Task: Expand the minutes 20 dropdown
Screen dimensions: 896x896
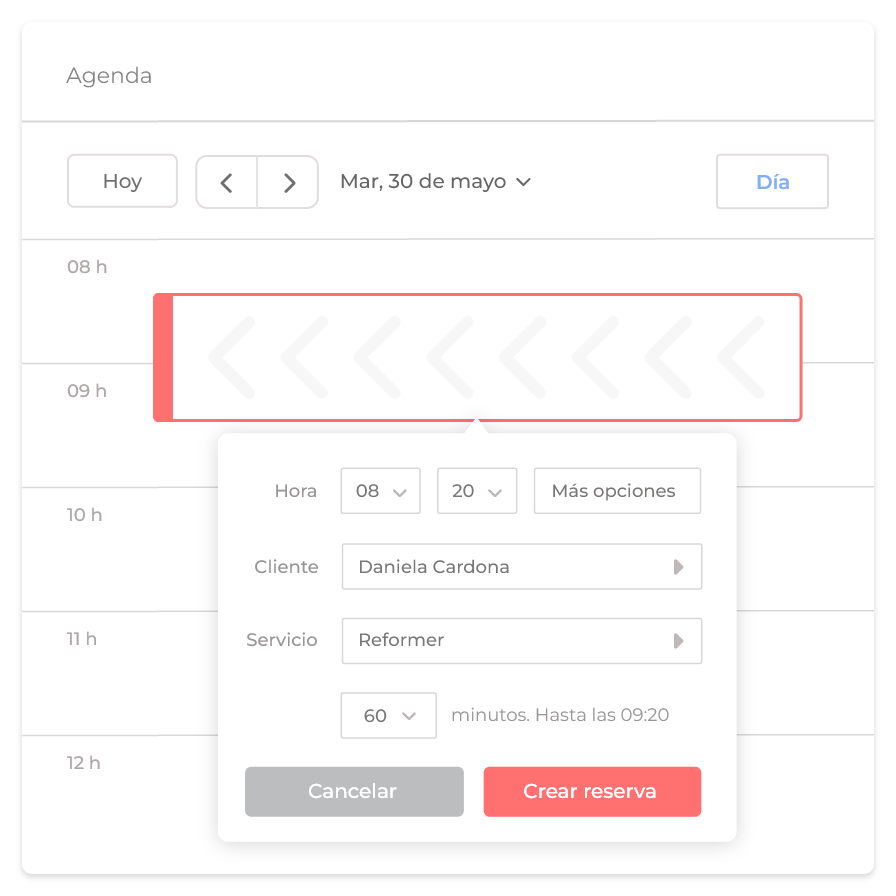Action: [477, 491]
